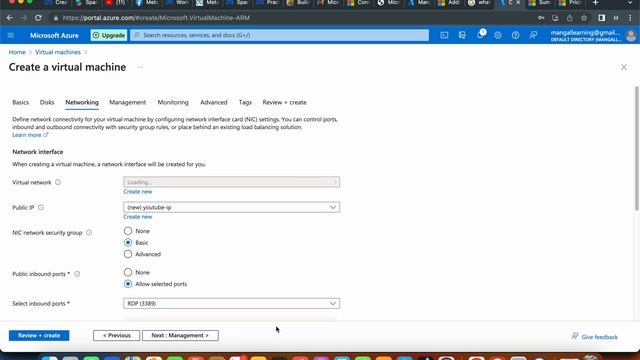Switch to the Review + create tab
640x360 pixels.
(284, 102)
